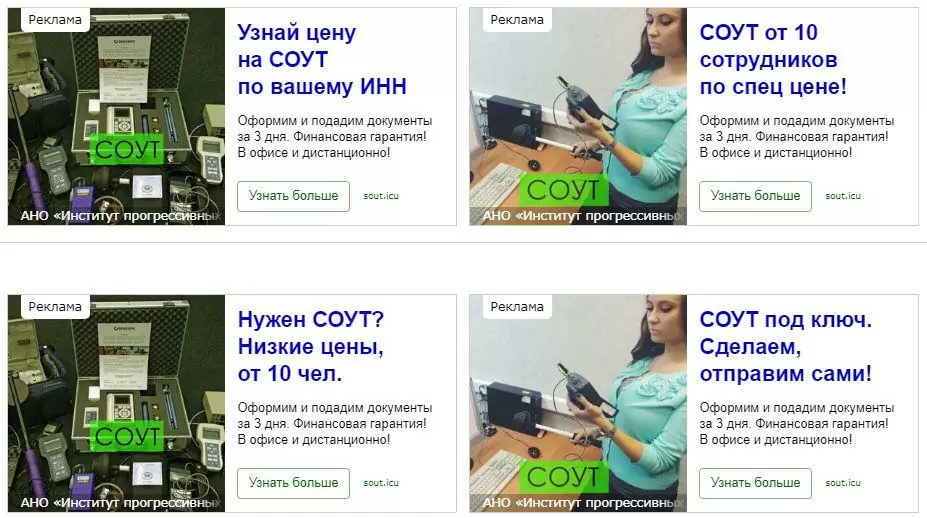Screen dimensions: 927x518
Task: Click woman with device image in 'СОУТ под ключ' ad
Action: click(578, 403)
